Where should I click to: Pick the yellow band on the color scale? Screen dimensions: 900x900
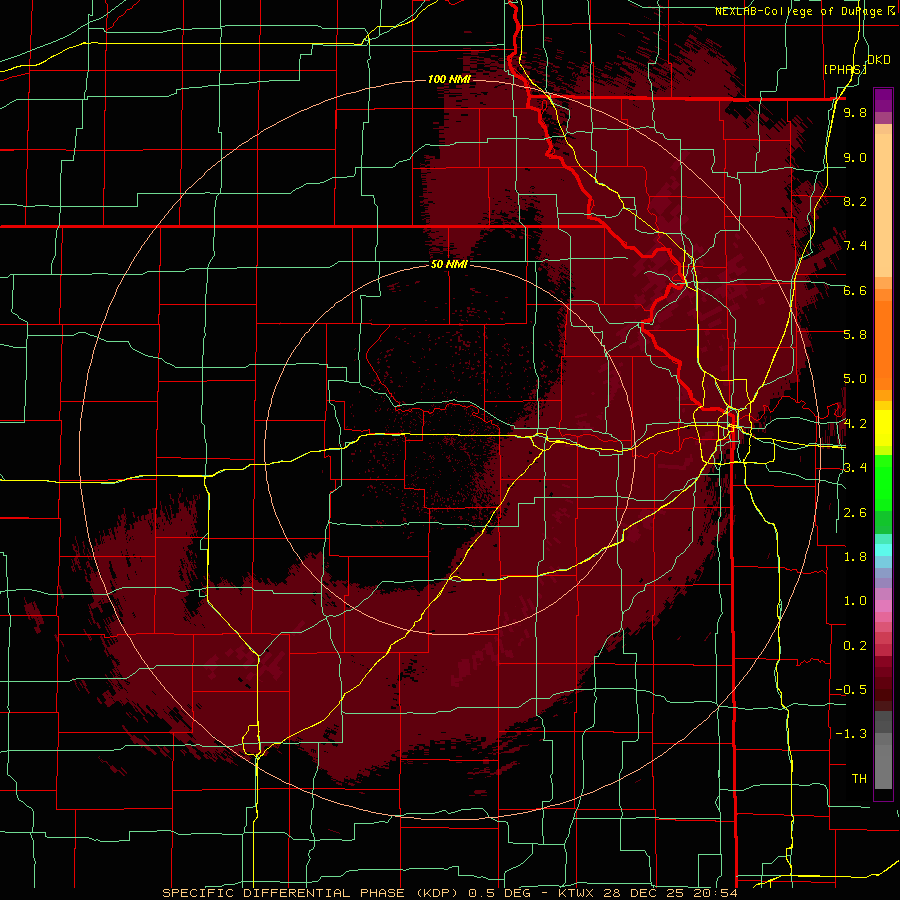coord(883,428)
